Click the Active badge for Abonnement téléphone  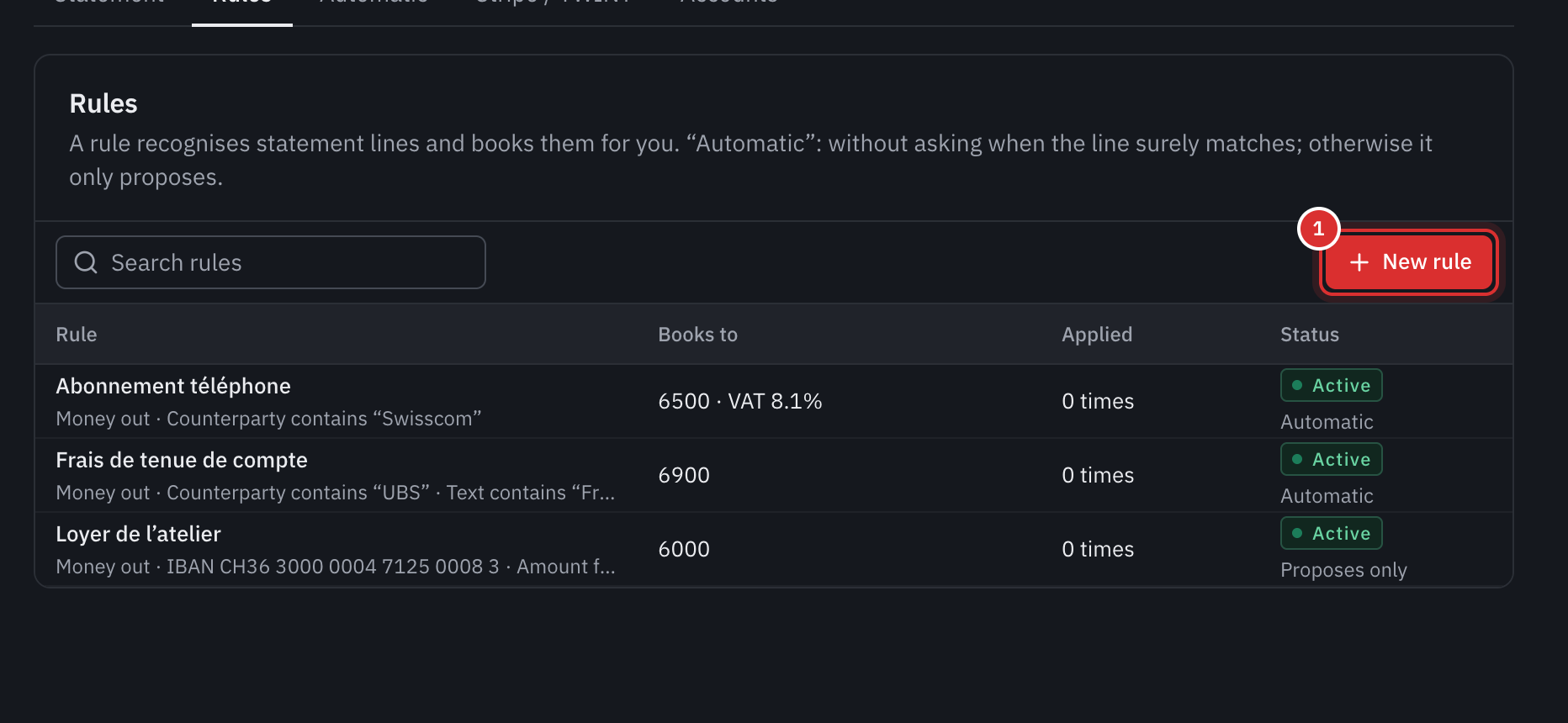[1332, 385]
